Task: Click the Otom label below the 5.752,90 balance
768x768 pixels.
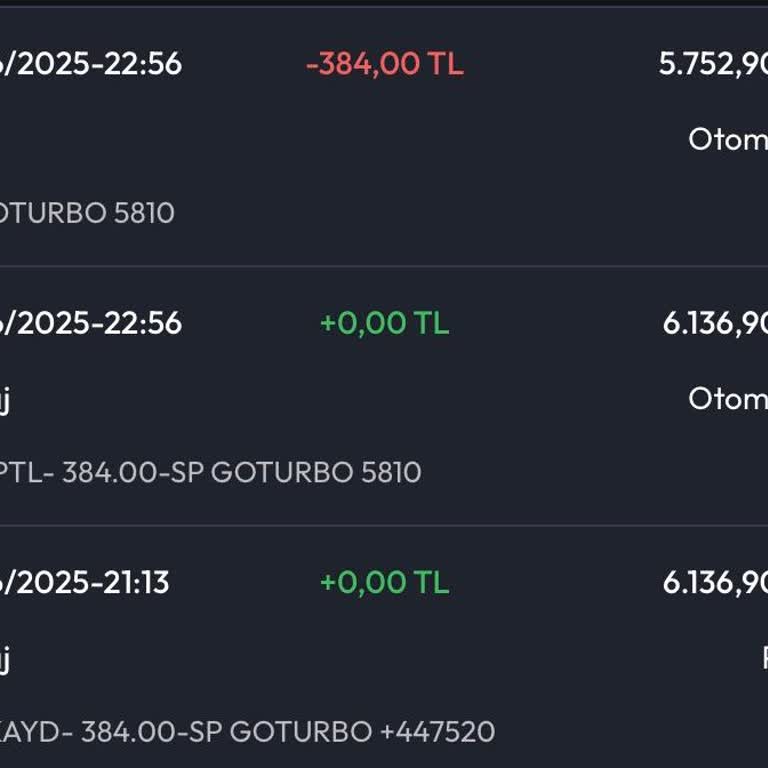Action: click(x=727, y=139)
